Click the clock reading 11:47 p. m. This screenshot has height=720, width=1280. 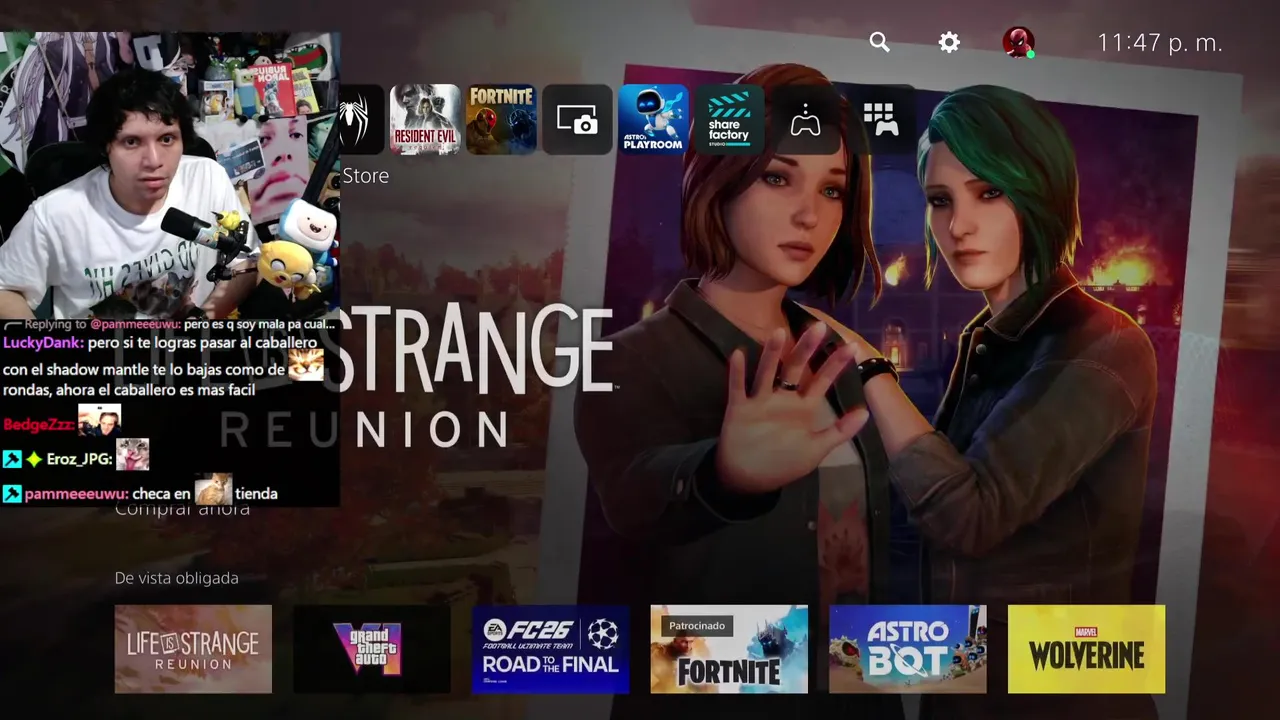1160,43
